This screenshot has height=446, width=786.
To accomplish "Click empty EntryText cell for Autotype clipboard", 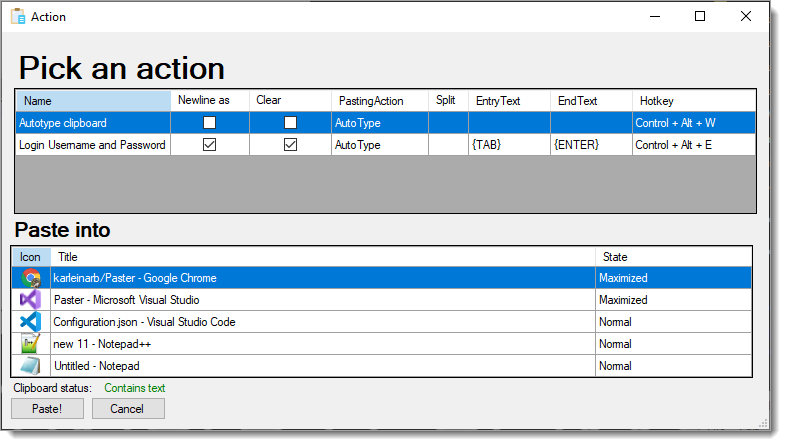I will click(x=509, y=123).
